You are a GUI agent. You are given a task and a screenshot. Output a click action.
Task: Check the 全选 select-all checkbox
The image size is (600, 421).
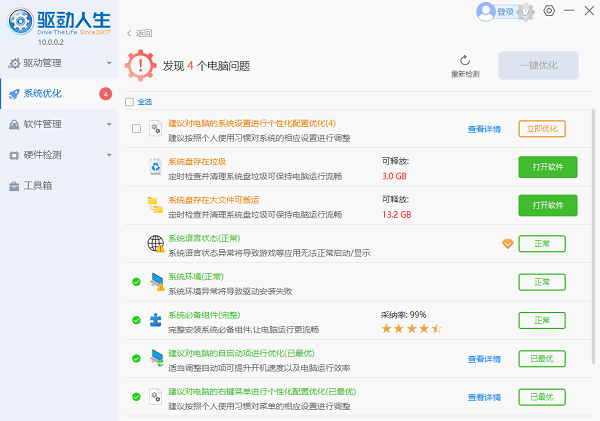(x=129, y=102)
